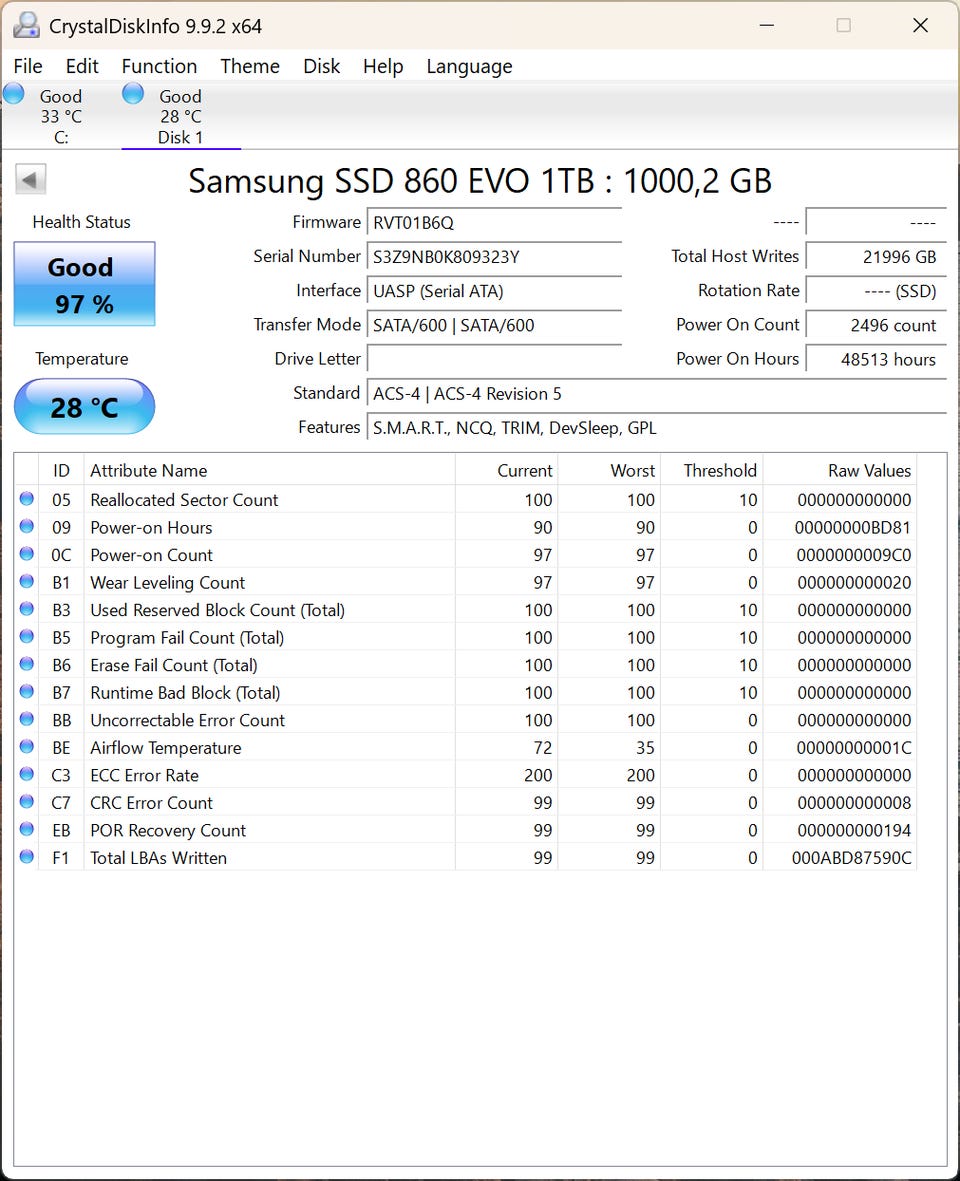Click the Current column header

point(507,471)
